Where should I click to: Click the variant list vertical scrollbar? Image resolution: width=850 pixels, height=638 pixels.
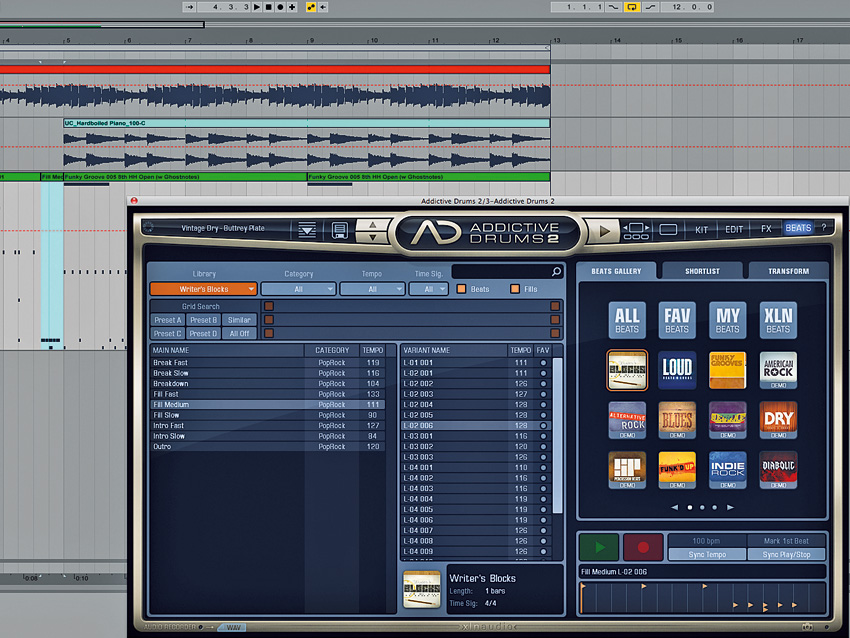click(x=557, y=435)
